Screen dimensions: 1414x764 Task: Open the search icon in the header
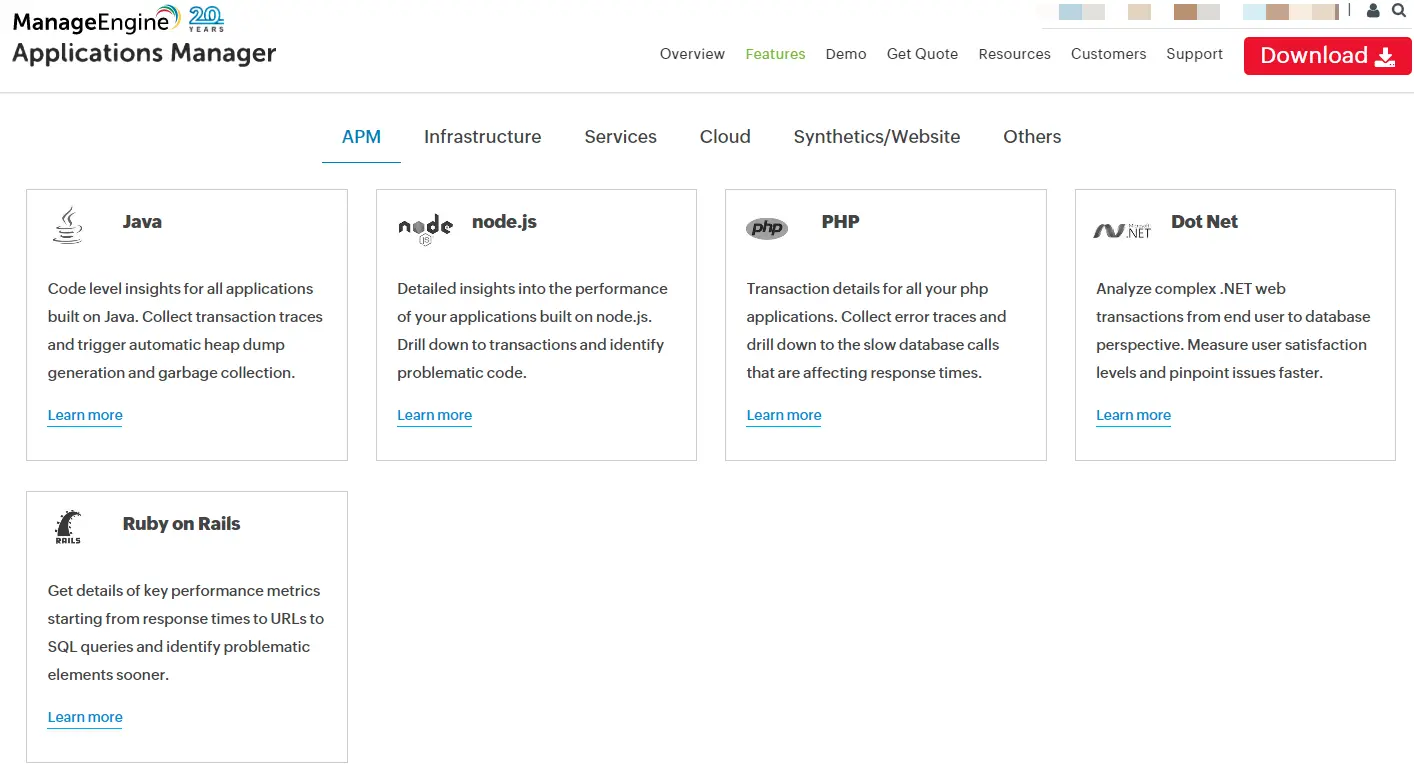coord(1399,11)
